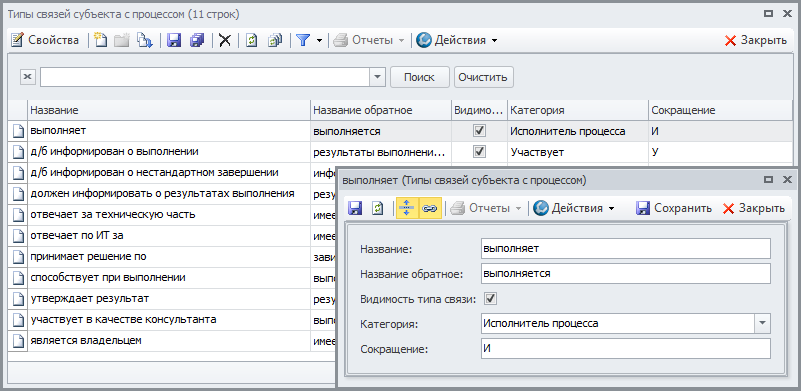Screen dimensions: 801x391
Task: Select the row д/б информирован о выполнении
Action: (169, 152)
